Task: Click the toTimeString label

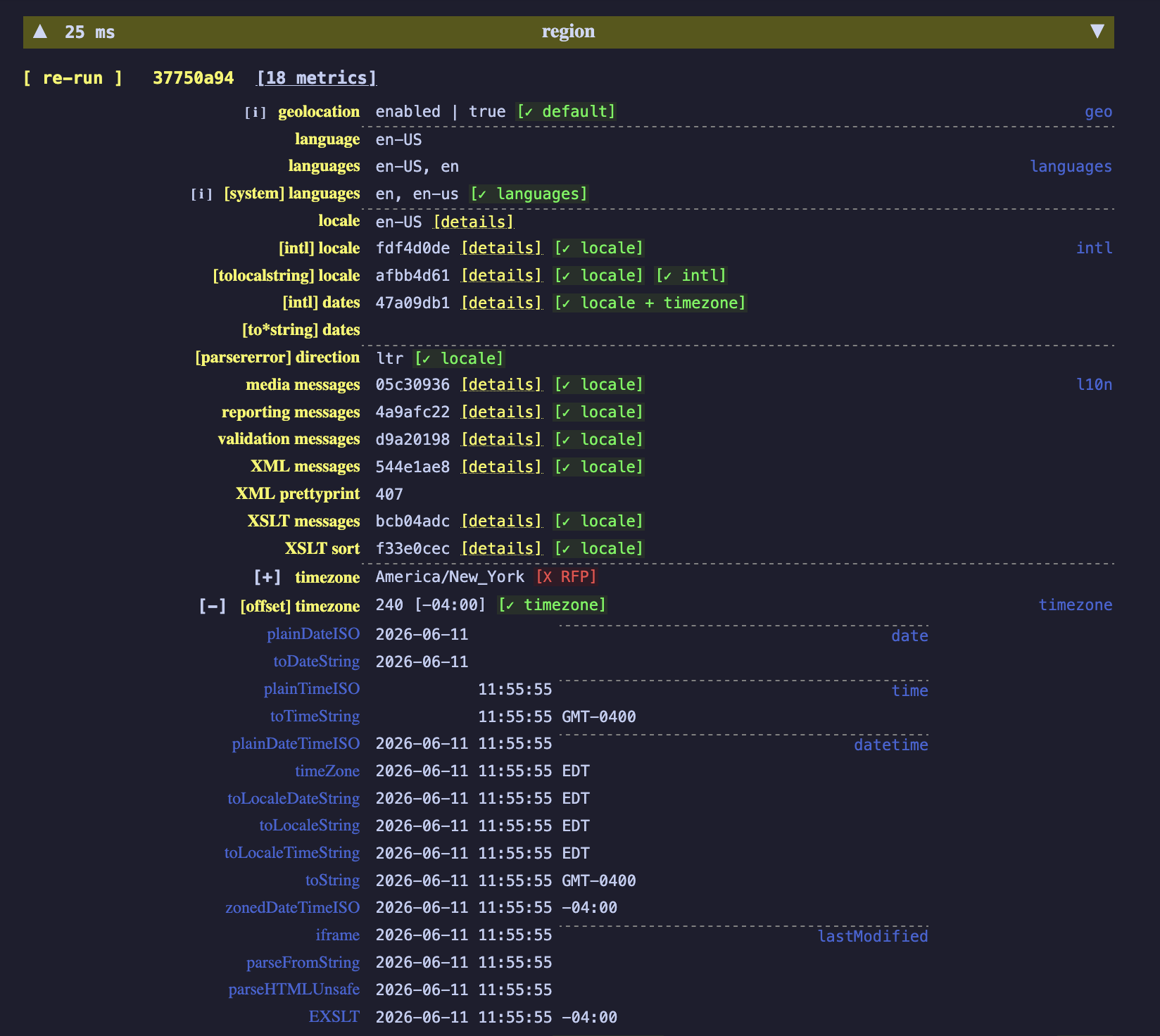Action: (315, 716)
